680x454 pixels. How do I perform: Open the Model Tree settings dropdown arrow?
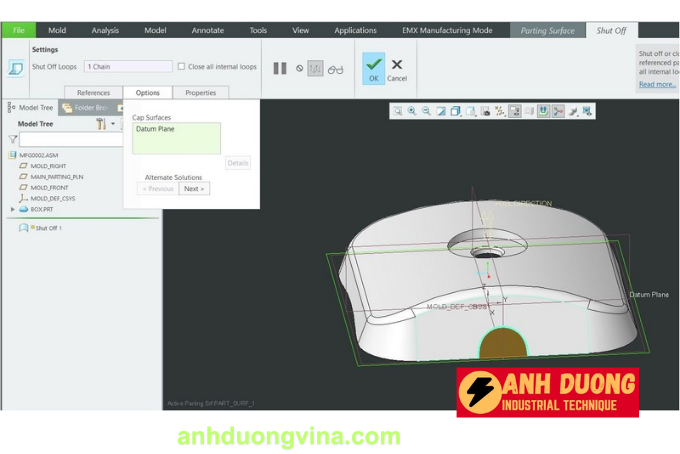(113, 124)
